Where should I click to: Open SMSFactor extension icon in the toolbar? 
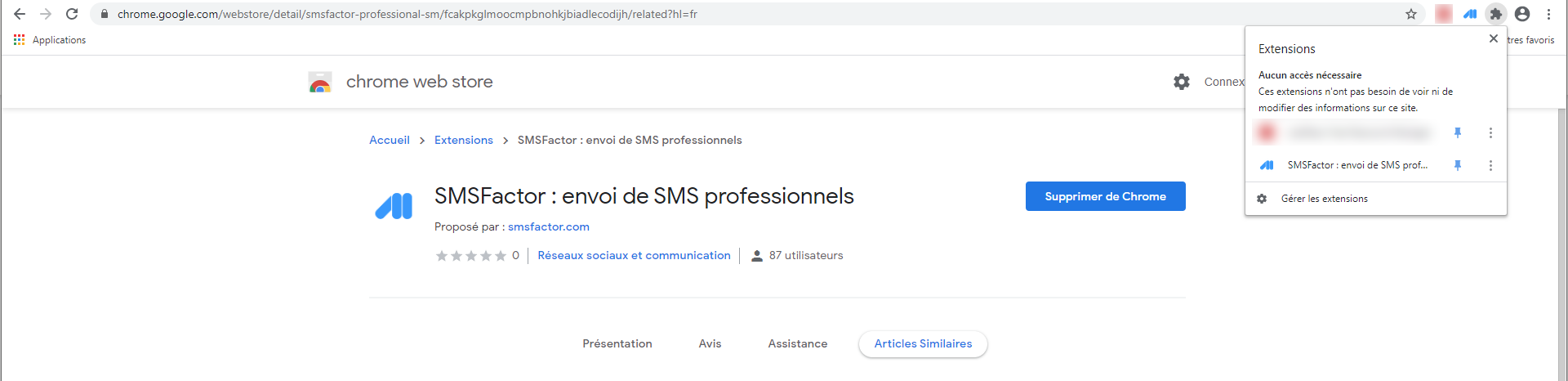1470,14
